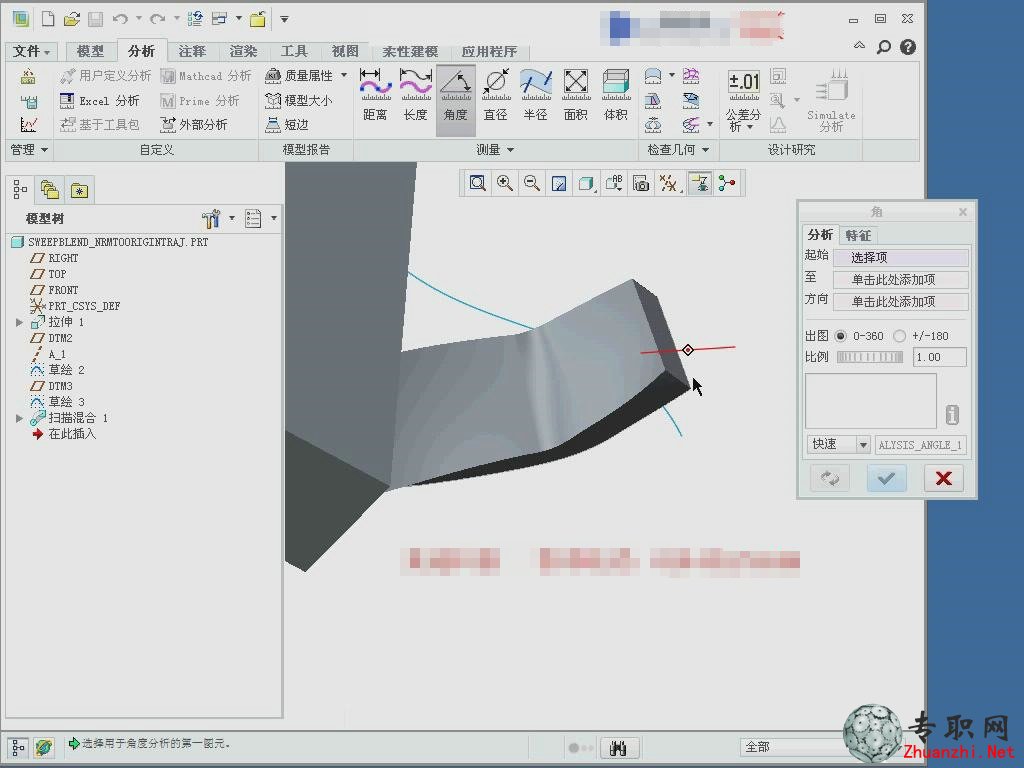Open 质量属性 mass properties
The width and height of the screenshot is (1024, 768).
click(300, 76)
